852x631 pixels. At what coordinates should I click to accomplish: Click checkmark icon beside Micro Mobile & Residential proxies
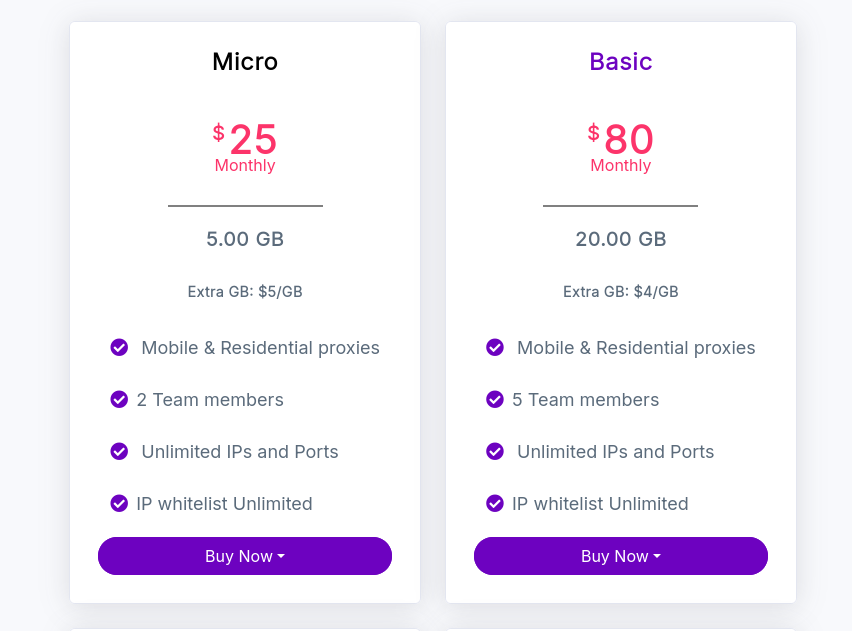point(119,347)
